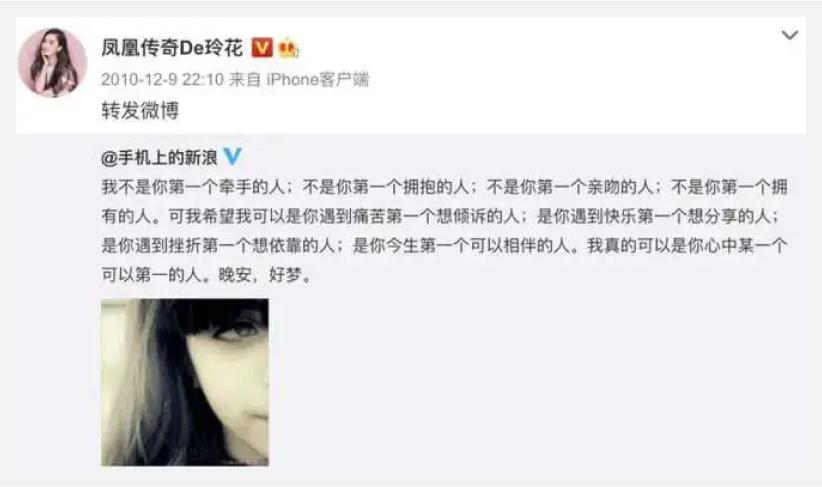
Task: Open the @手机上的新浪 account link
Action: pyautogui.click(x=159, y=157)
